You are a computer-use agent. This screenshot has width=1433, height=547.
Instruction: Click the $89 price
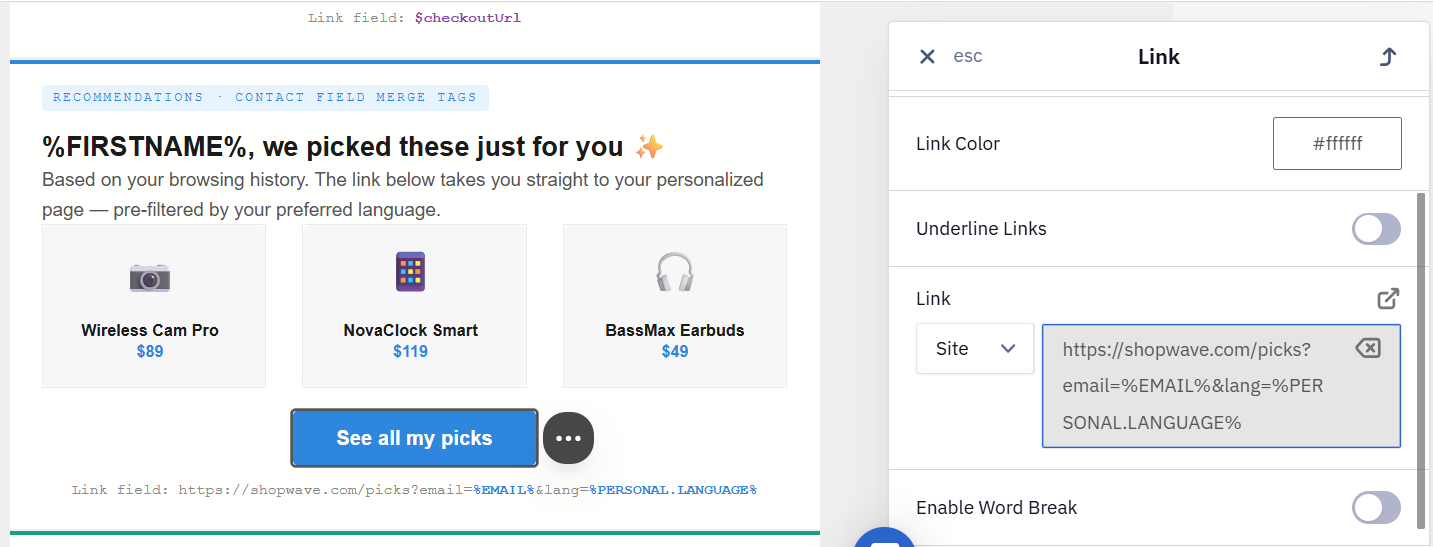pos(150,352)
